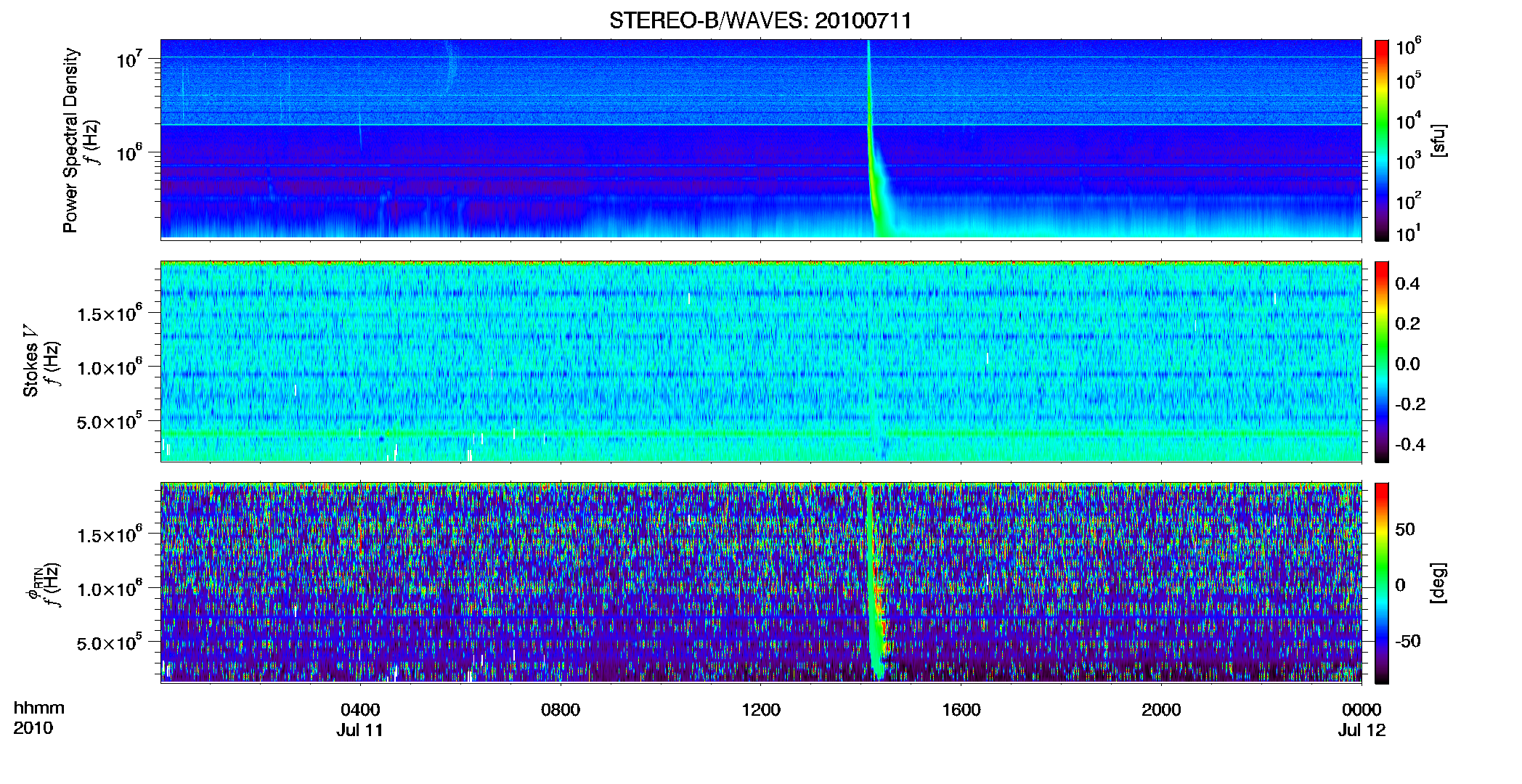Viewport: 1522px width, 784px height.
Task: Select the Stokes V color bar
Action: pyautogui.click(x=1382, y=362)
